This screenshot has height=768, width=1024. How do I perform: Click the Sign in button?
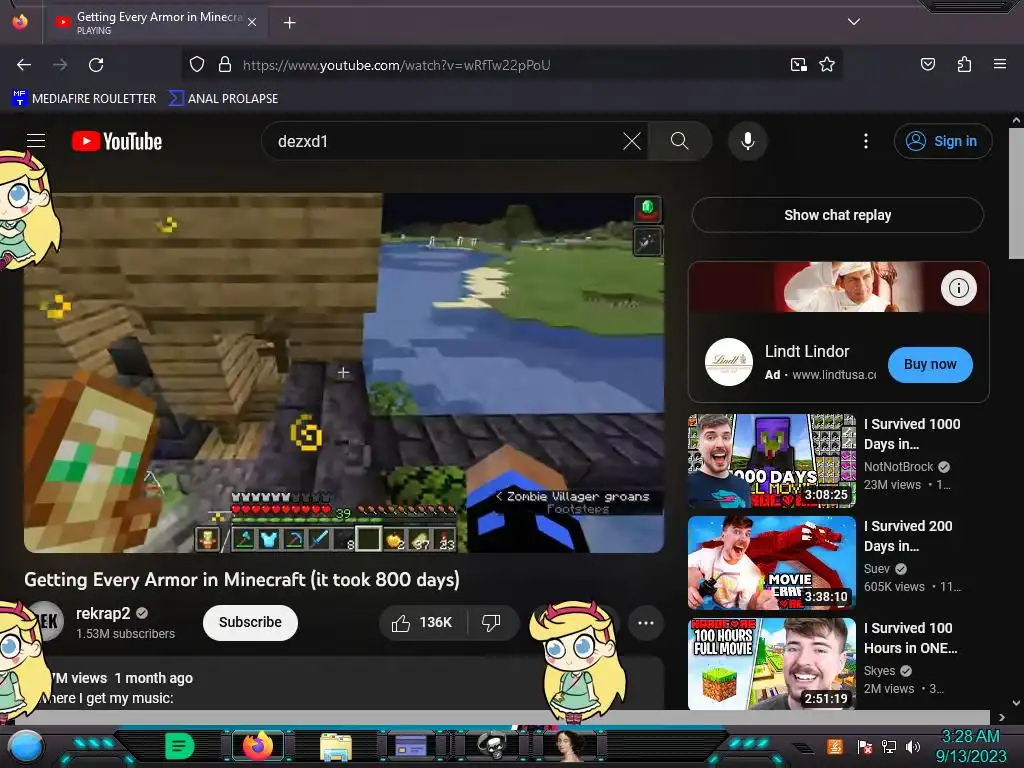pos(942,141)
